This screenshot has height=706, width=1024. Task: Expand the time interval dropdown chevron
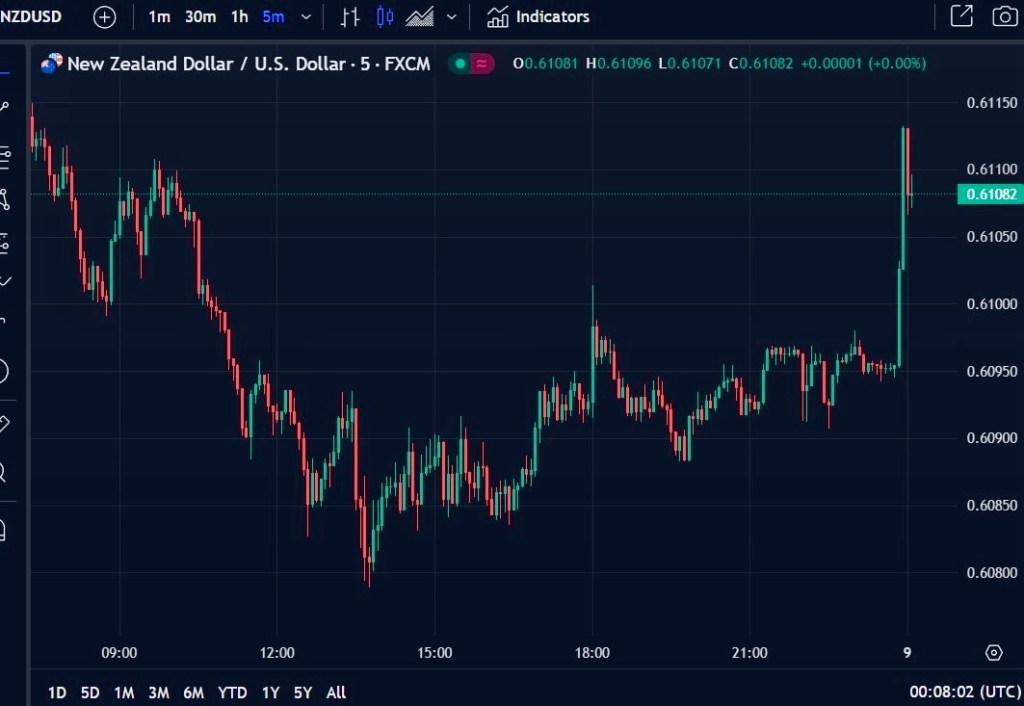coord(306,17)
